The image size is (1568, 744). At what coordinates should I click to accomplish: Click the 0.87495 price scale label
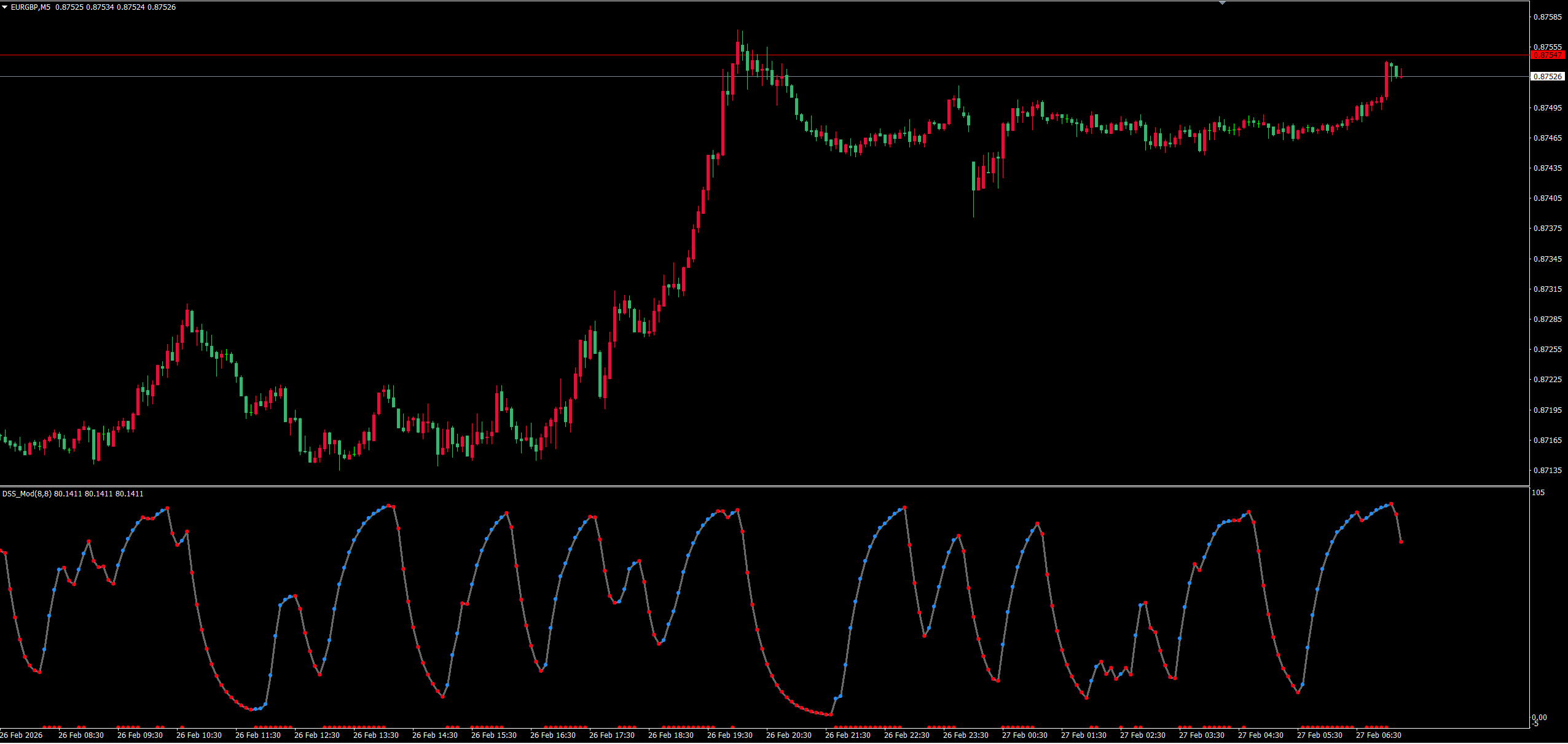click(x=1548, y=108)
